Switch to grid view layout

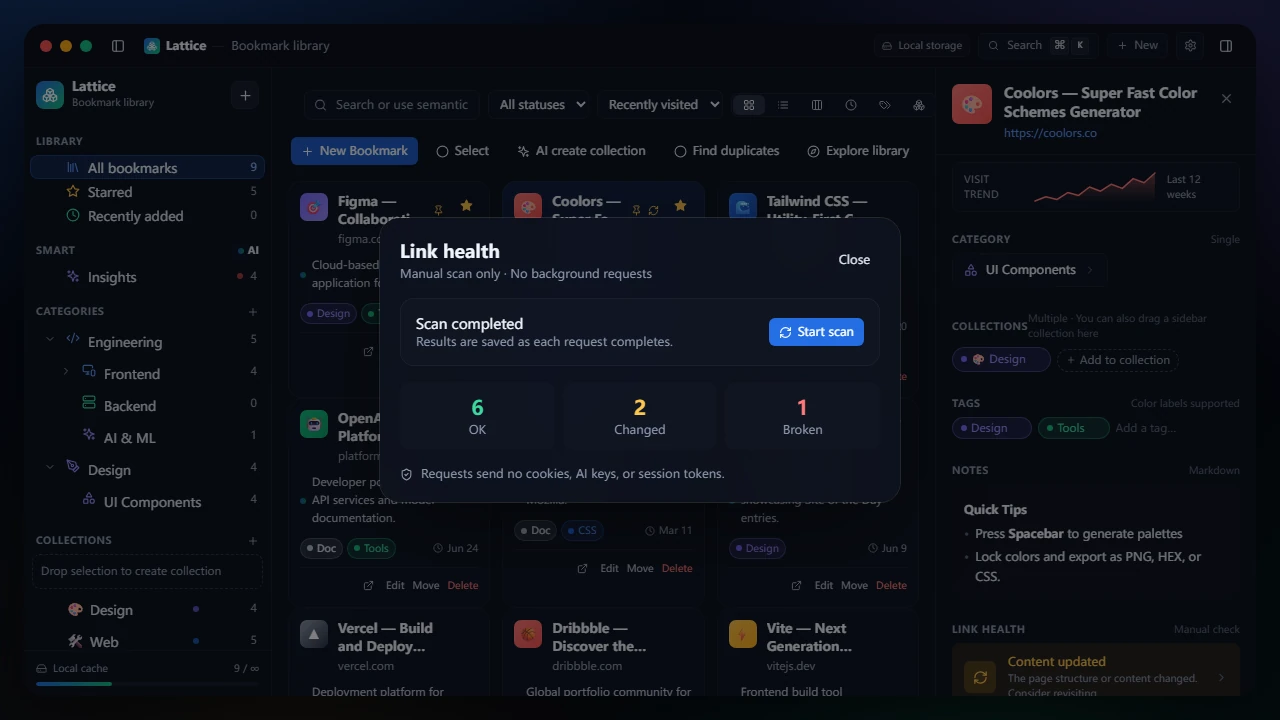click(748, 105)
